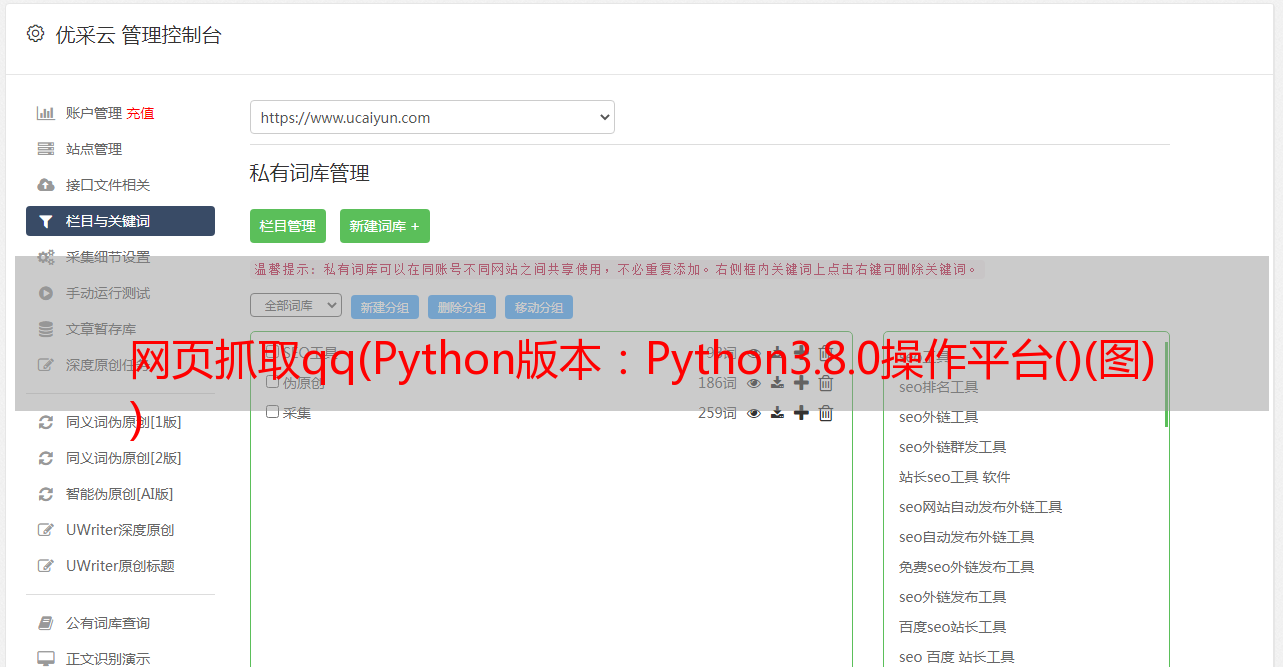
Task: Select keyword seo排名工具
Action: [x=939, y=387]
